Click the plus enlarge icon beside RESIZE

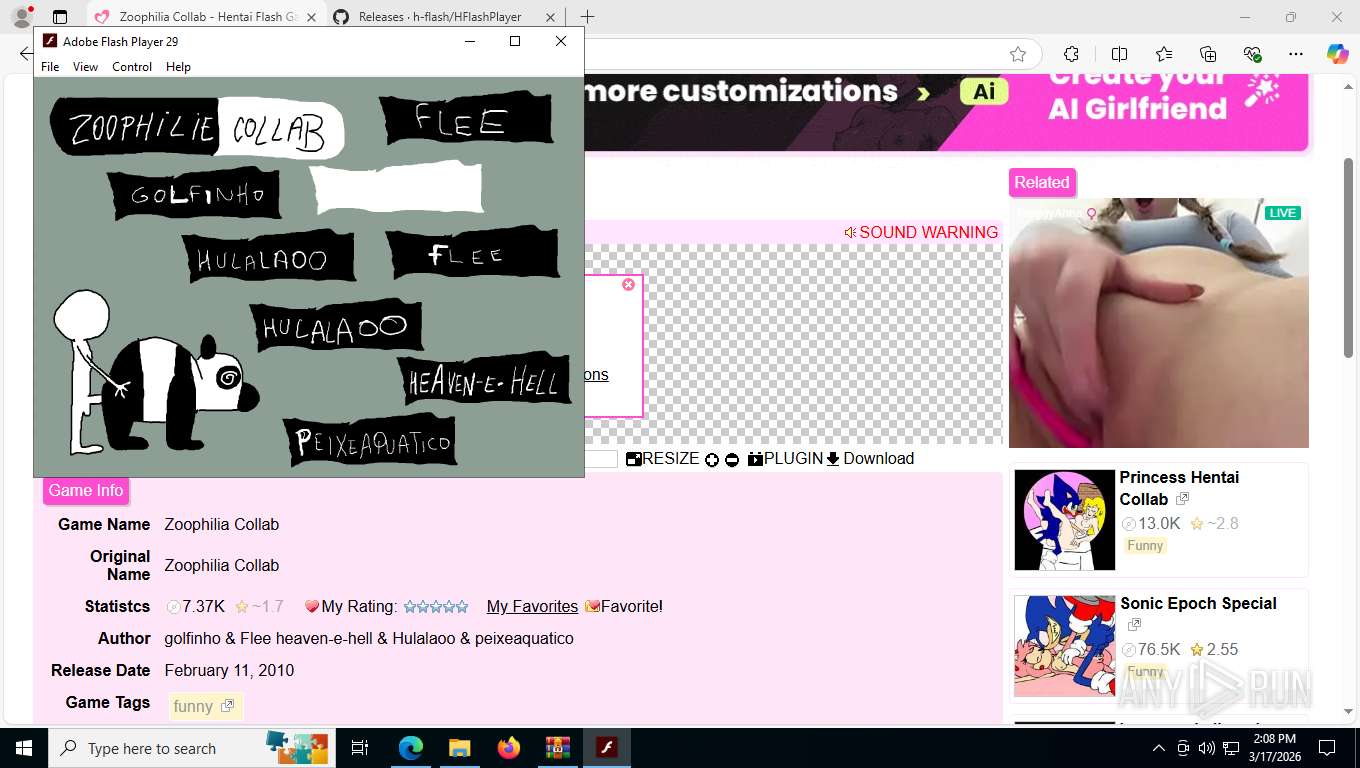click(x=712, y=460)
